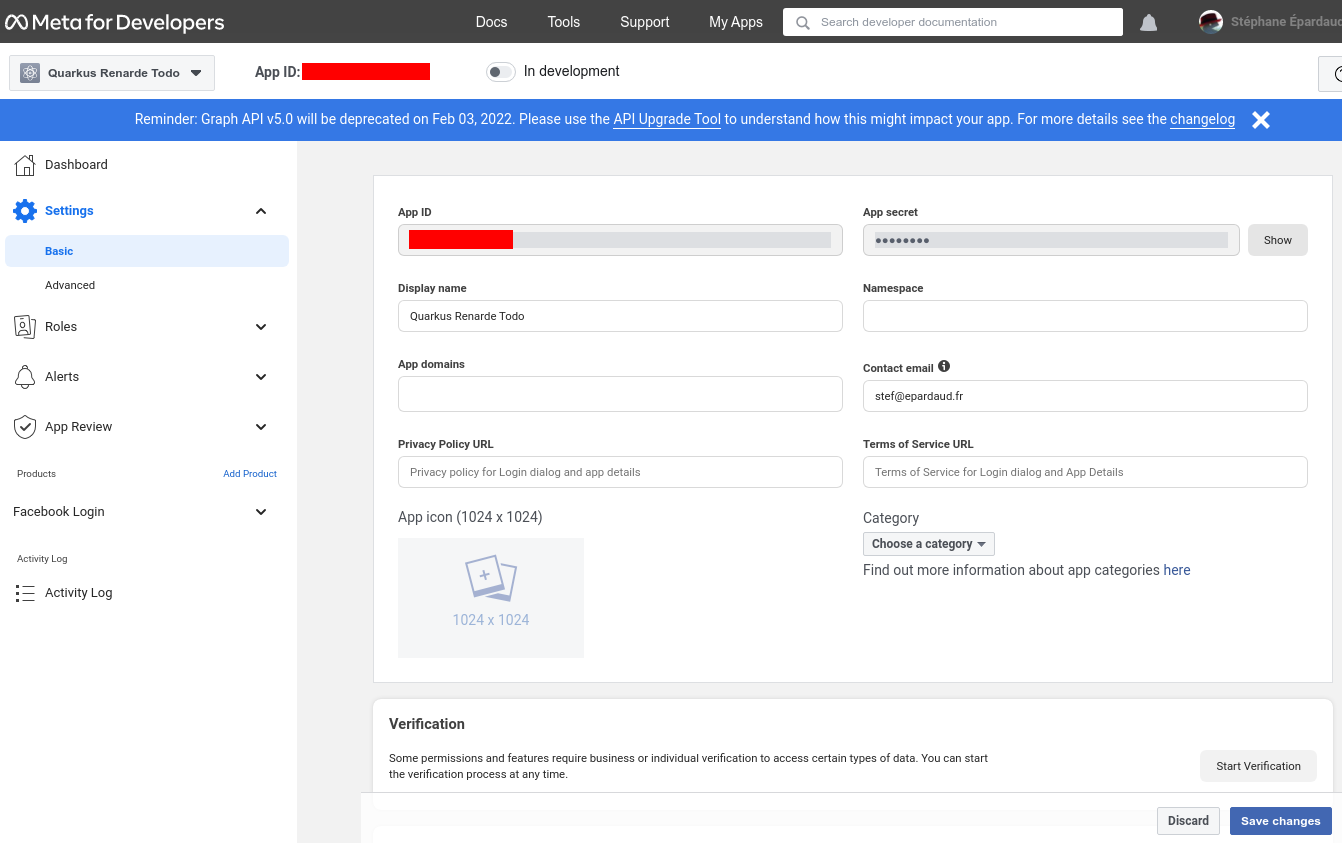This screenshot has width=1342, height=843.
Task: Open the API Upgrade Tool link
Action: [667, 119]
